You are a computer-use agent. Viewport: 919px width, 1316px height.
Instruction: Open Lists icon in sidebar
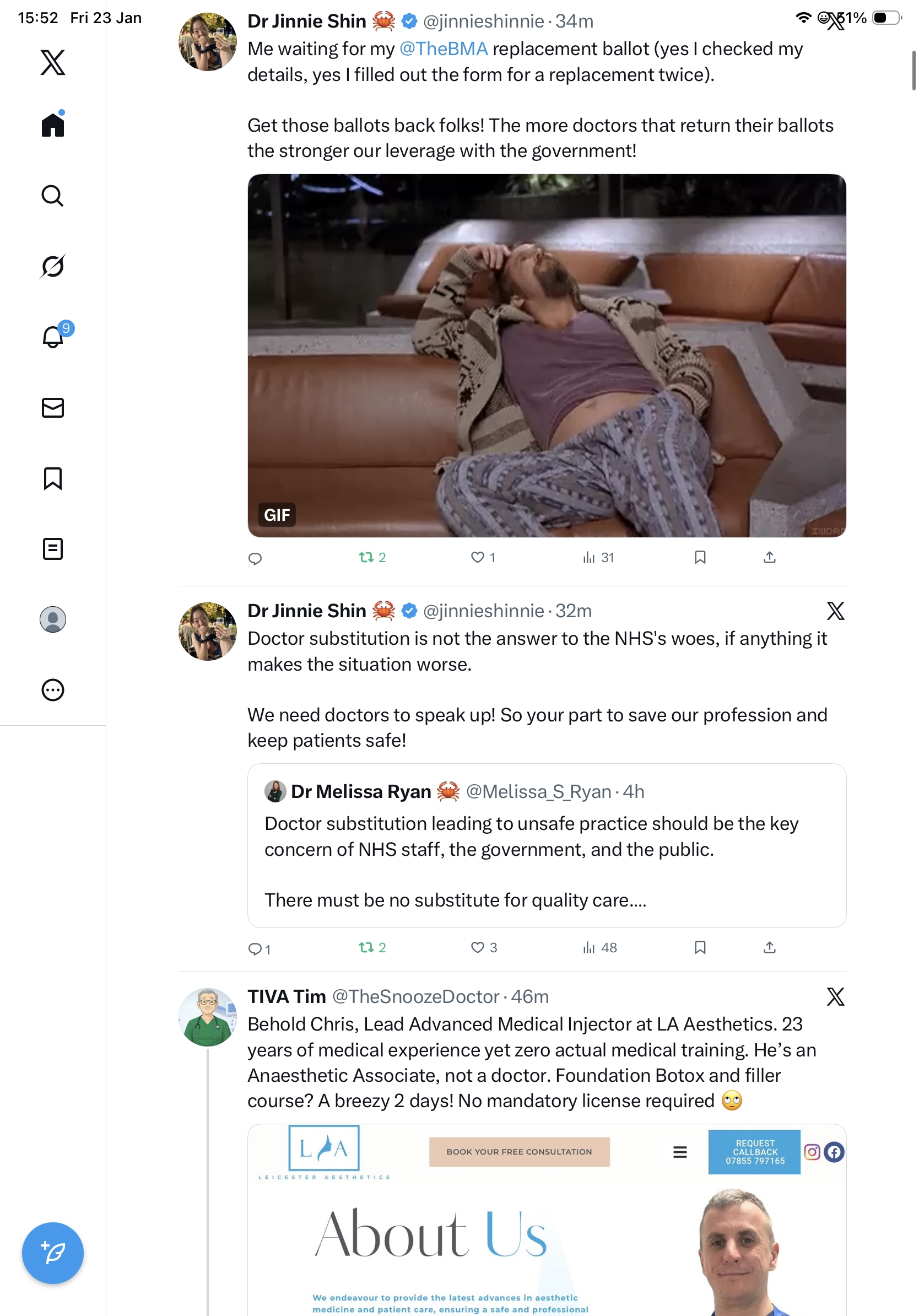pyautogui.click(x=53, y=548)
